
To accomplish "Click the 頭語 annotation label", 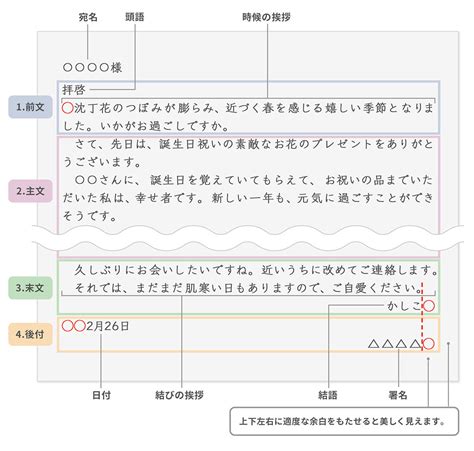I will (135, 17).
